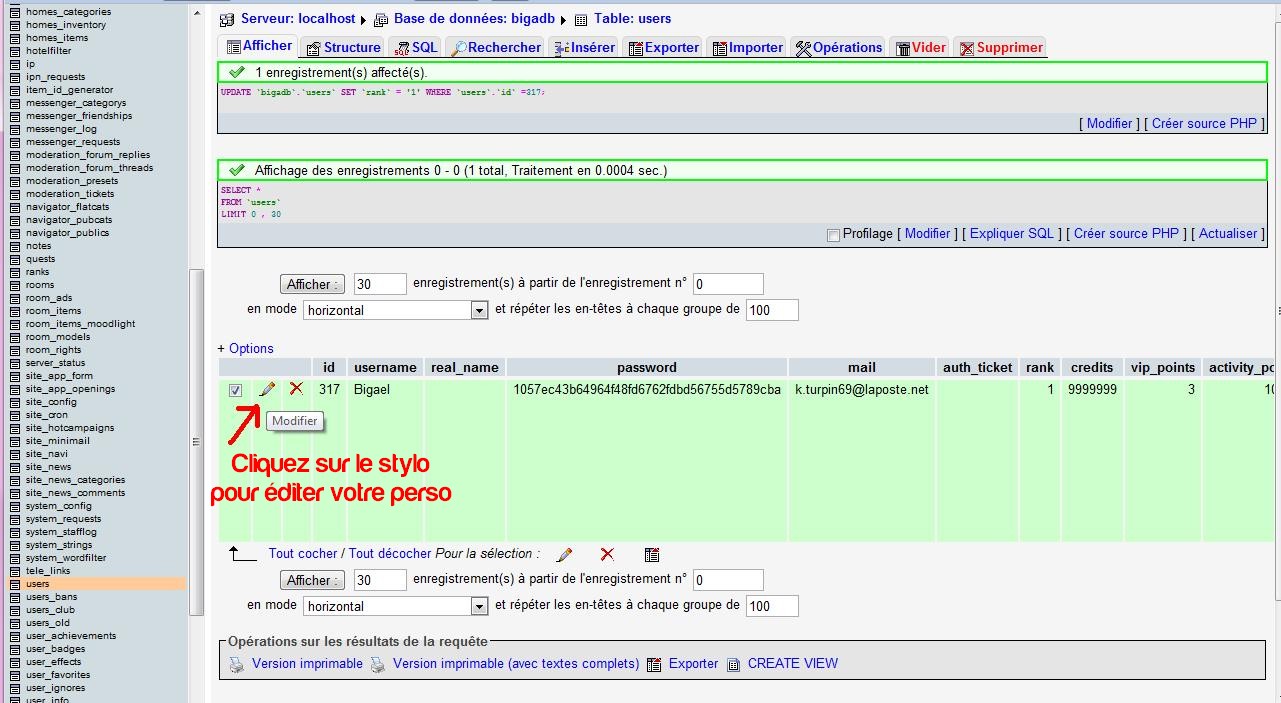
Task: Click the browse icon beside room_models in sidebar
Action: click(15, 337)
